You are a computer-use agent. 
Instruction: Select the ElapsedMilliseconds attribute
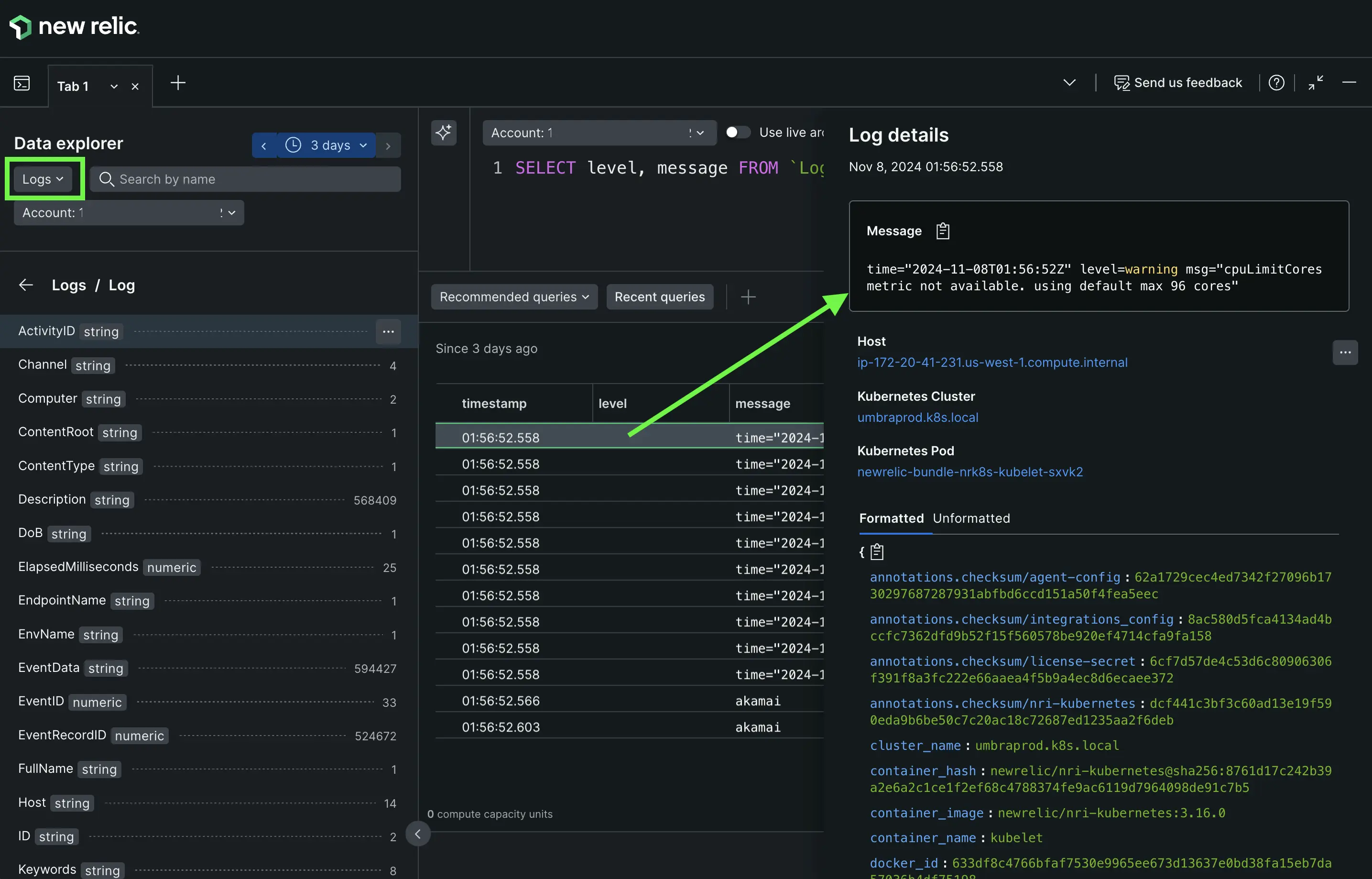(x=209, y=567)
